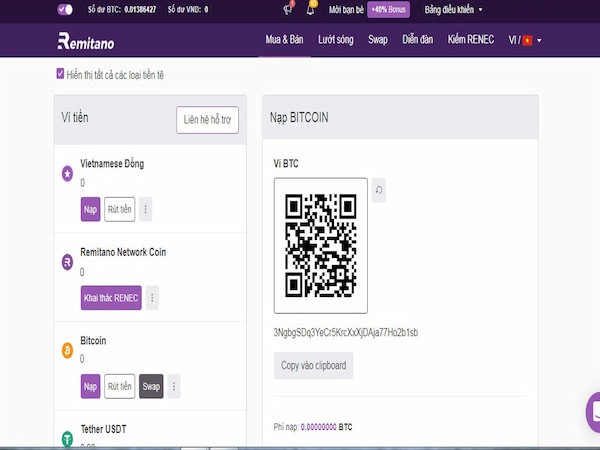Viewport: 600px width, 450px height.
Task: Select the BTC address 3NgbgSDq3YeCr5KrcXxXjDAja77Ho2b1sb
Action: (x=346, y=332)
